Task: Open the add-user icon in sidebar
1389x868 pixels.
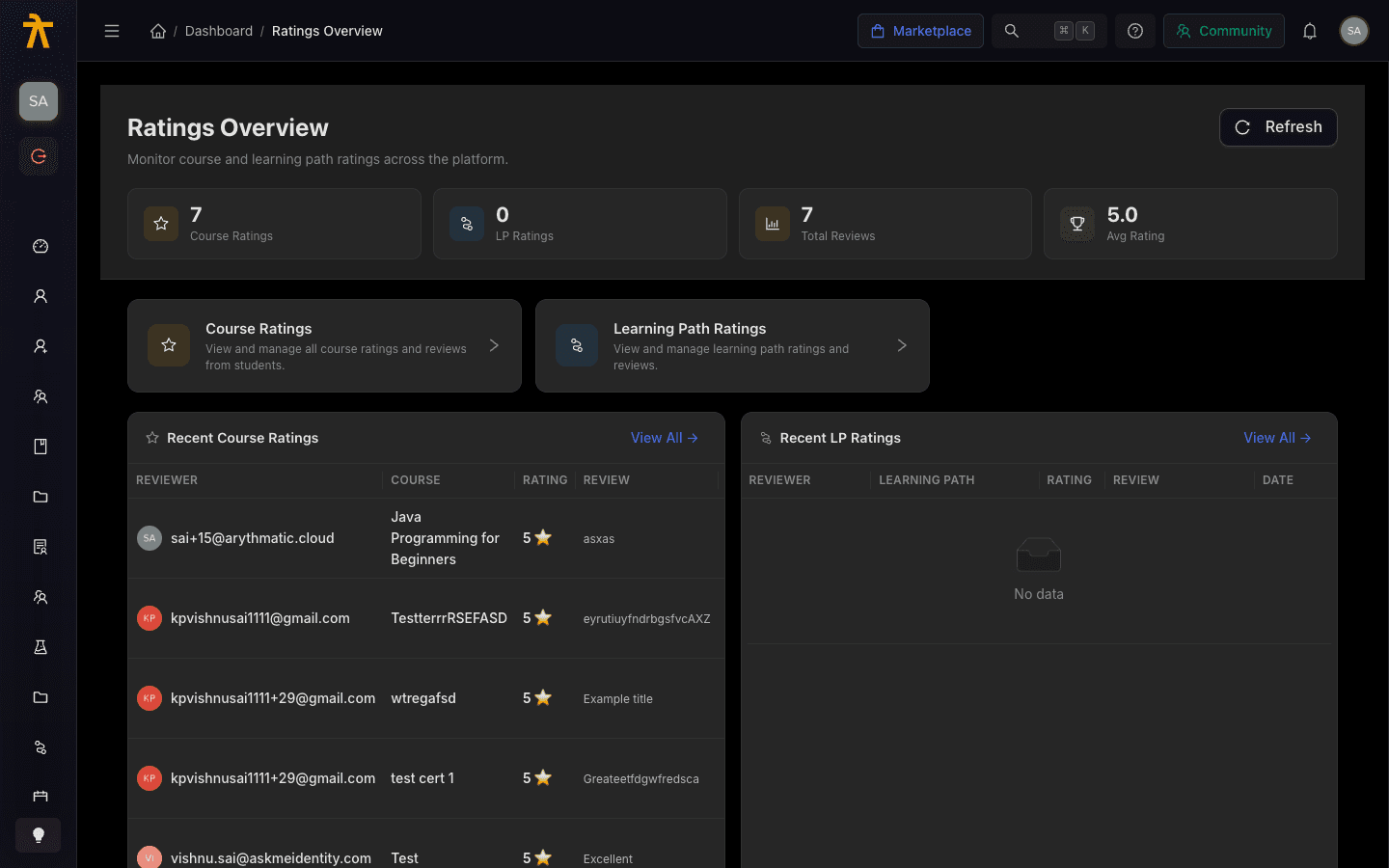Action: click(x=41, y=346)
